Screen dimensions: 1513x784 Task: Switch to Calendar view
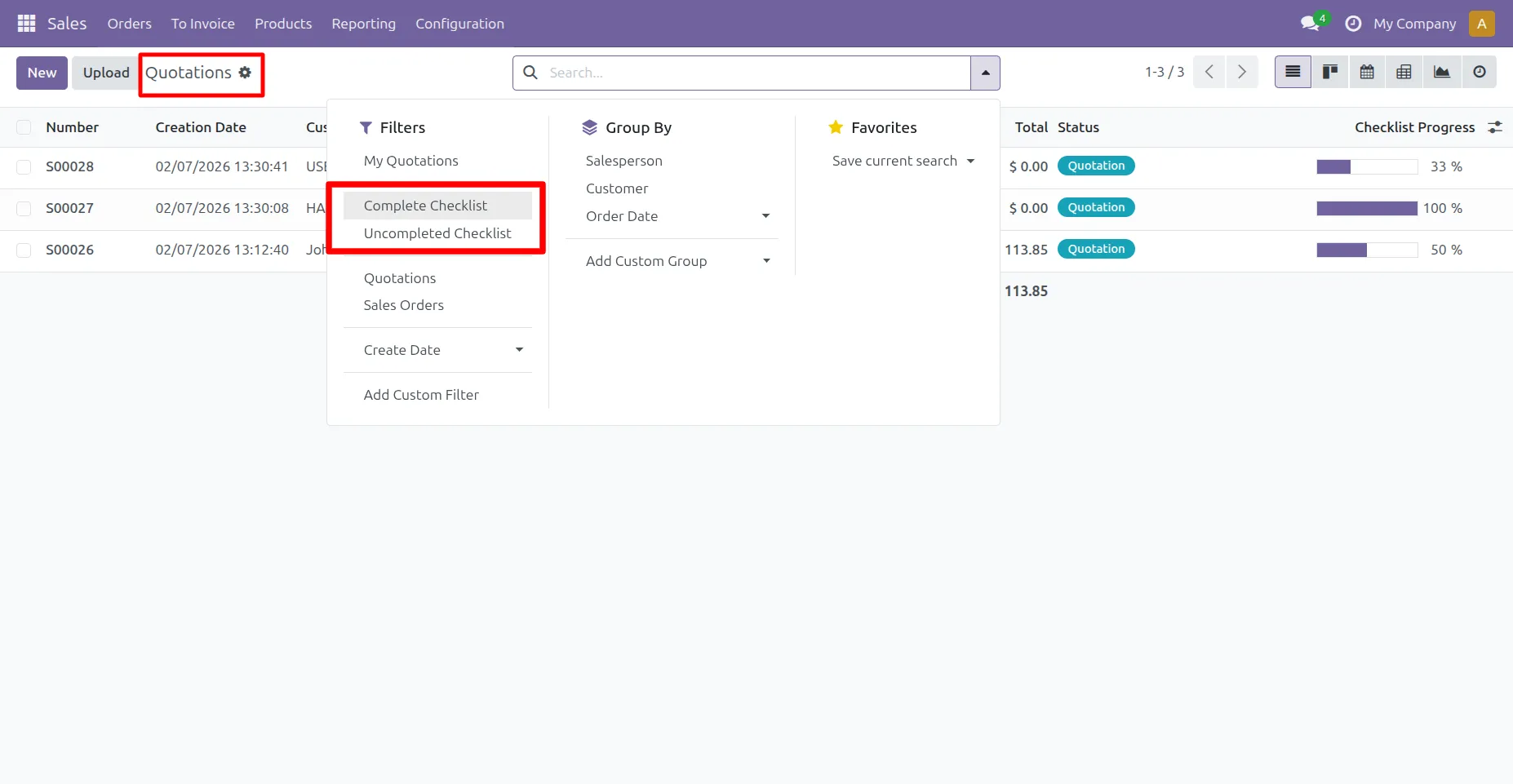point(1367,73)
